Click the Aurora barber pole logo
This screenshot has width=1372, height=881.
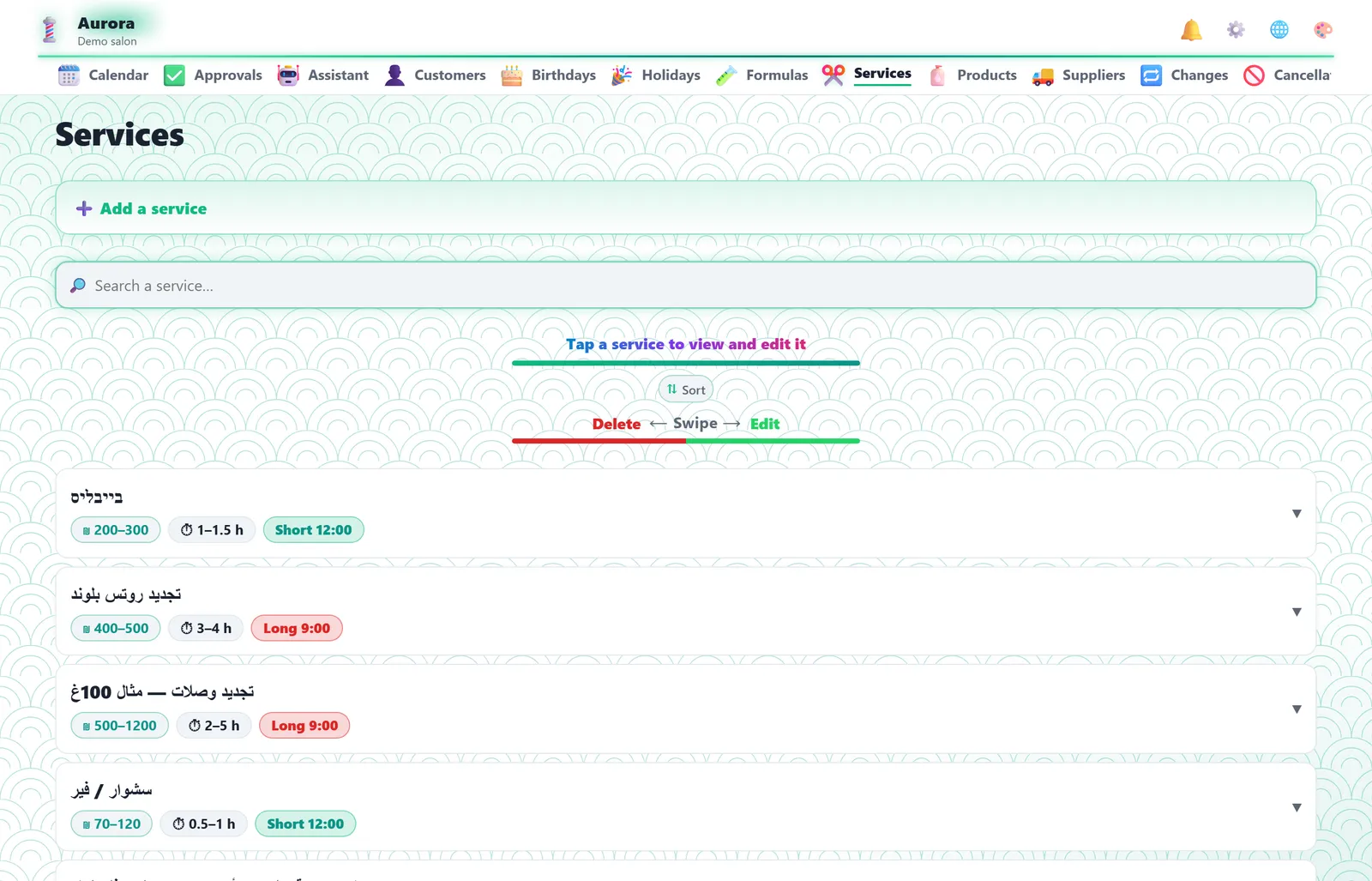click(50, 30)
